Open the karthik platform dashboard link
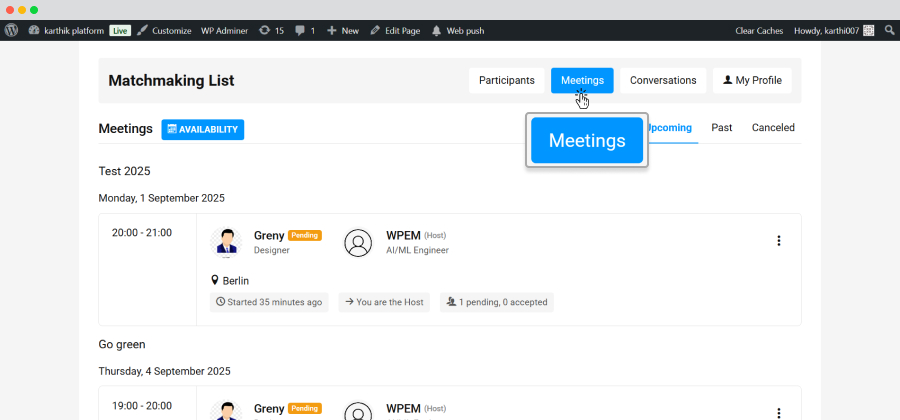Image resolution: width=900 pixels, height=420 pixels. point(68,31)
